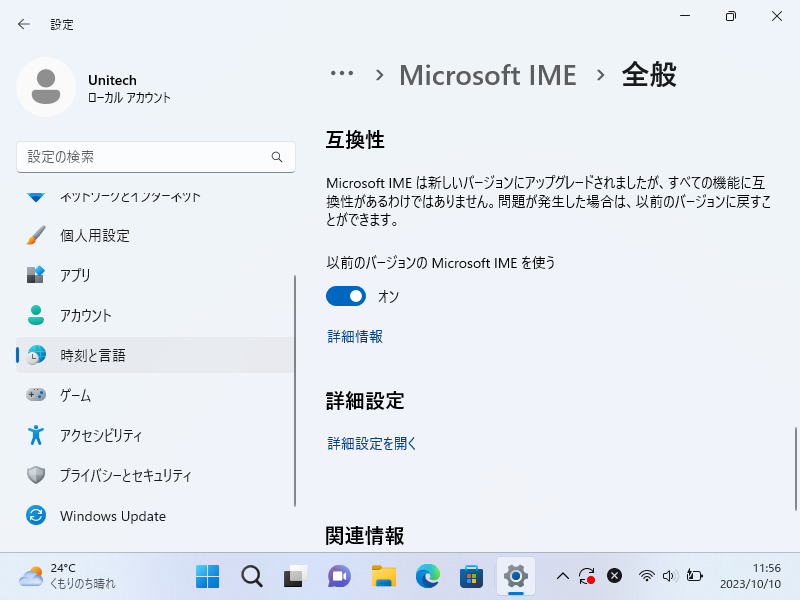Open Microsoft Store from the taskbar
The height and width of the screenshot is (600, 800).
click(471, 577)
